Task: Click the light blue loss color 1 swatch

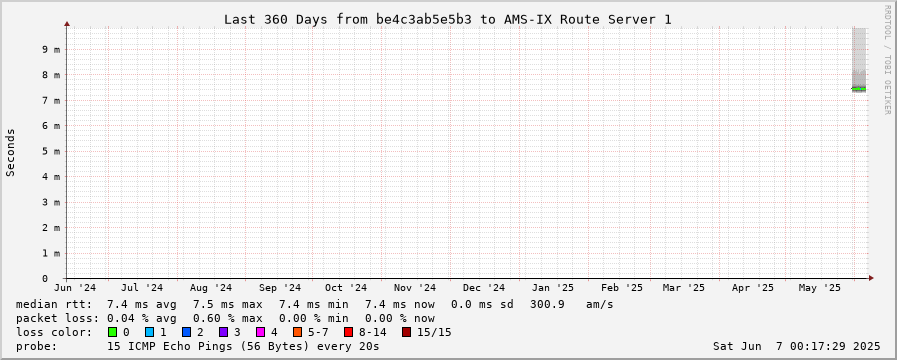Action: click(x=149, y=332)
